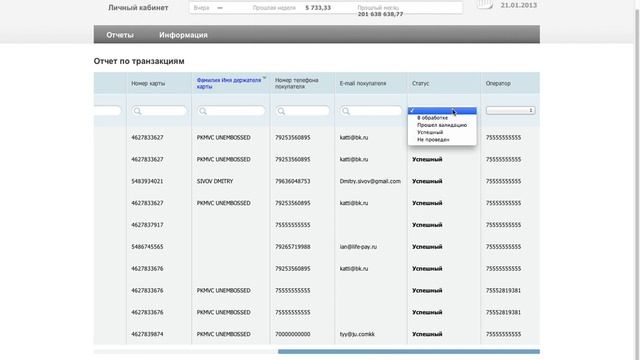Viewport: 640px width, 360px height.
Task: Click the phone number search field
Action: [x=302, y=111]
